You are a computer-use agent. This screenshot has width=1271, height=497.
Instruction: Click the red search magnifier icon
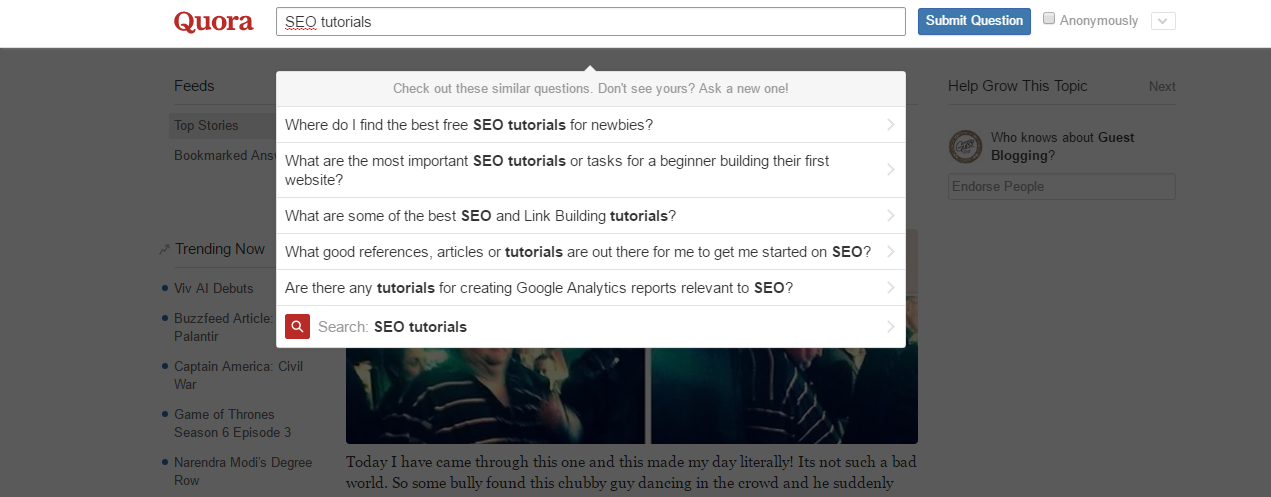click(x=297, y=327)
